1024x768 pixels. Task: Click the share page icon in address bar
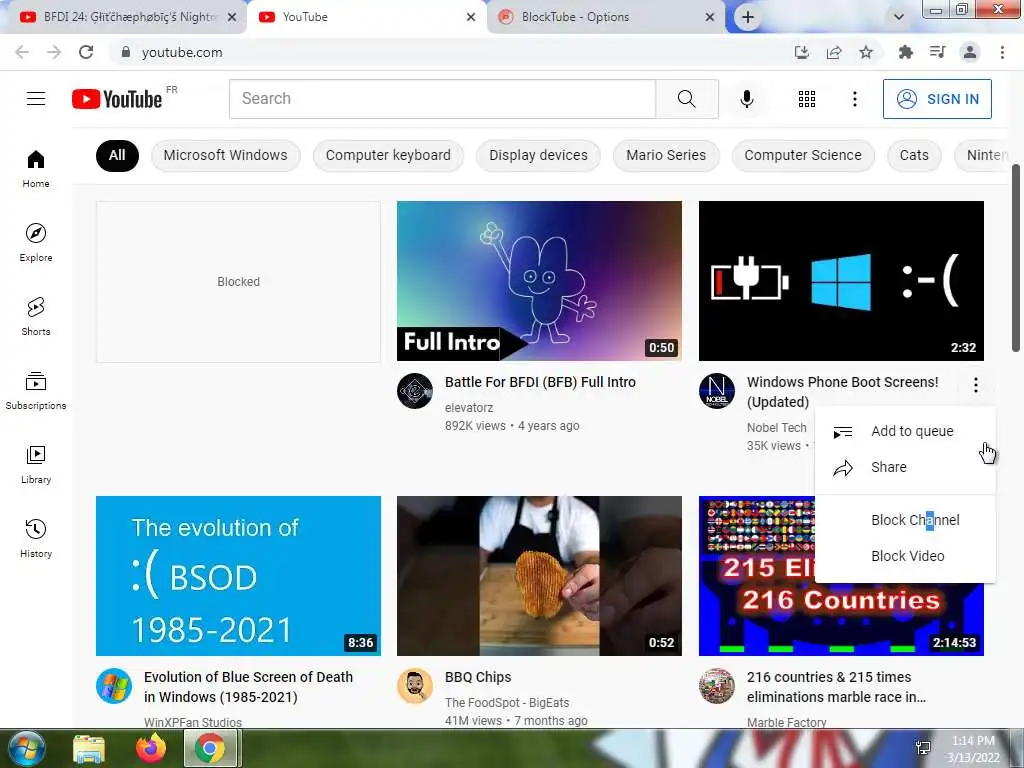click(x=834, y=52)
